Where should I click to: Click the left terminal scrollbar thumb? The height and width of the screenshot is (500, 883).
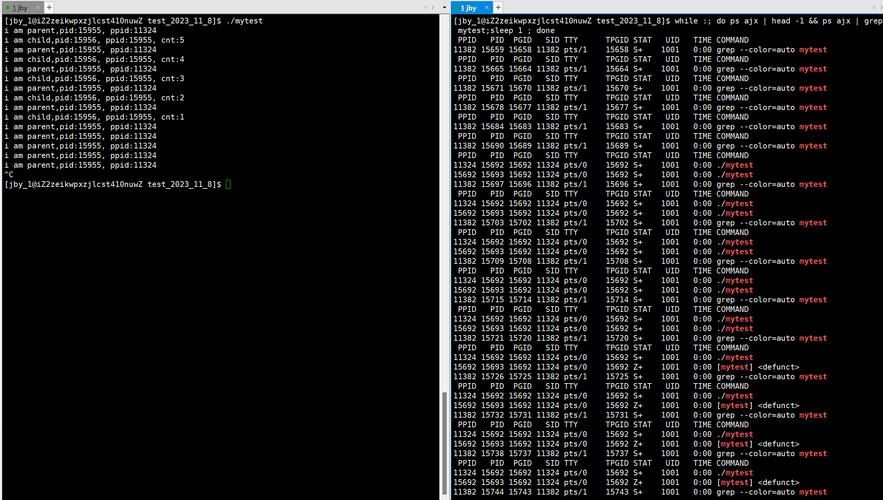(x=445, y=440)
